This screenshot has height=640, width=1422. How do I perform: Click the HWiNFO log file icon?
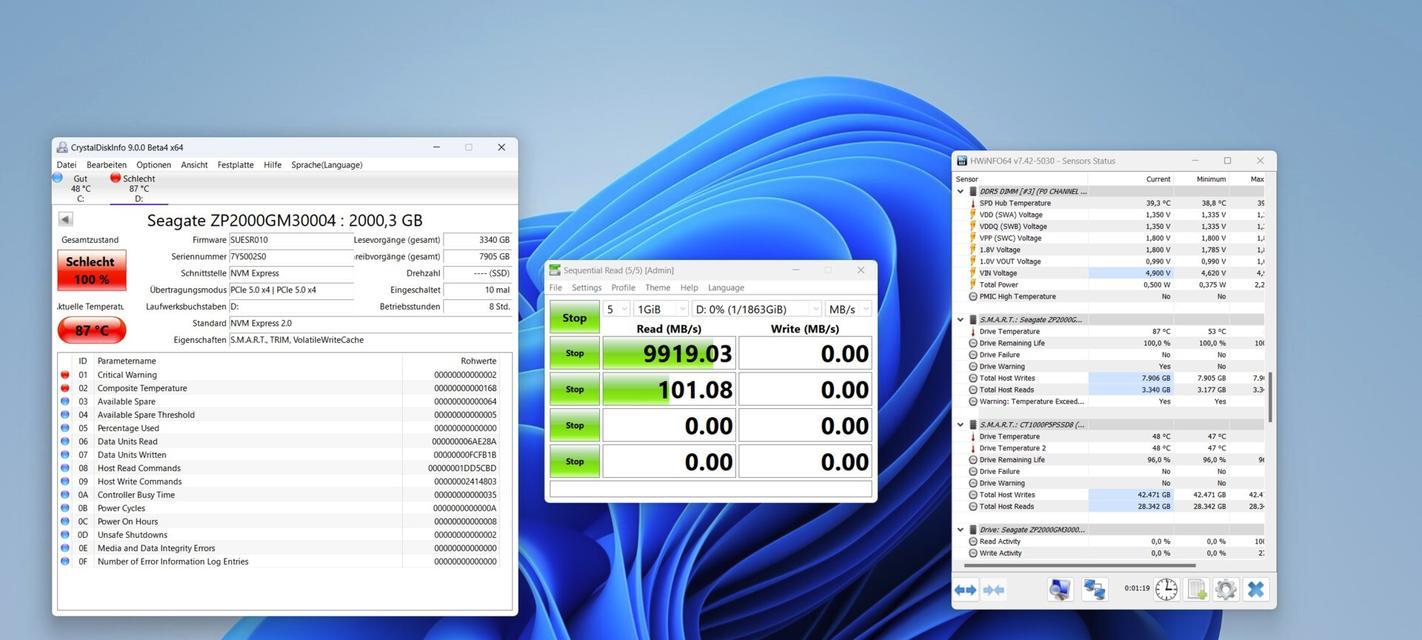click(1196, 589)
